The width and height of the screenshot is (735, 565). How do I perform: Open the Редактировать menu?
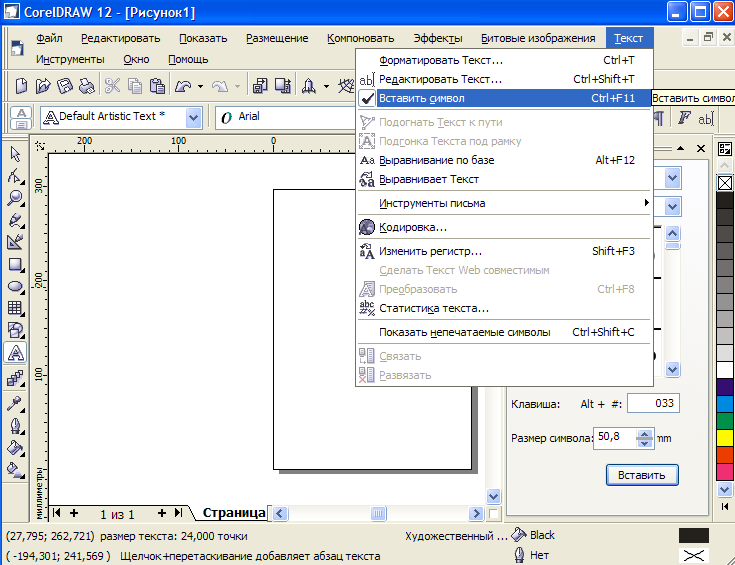(120, 38)
